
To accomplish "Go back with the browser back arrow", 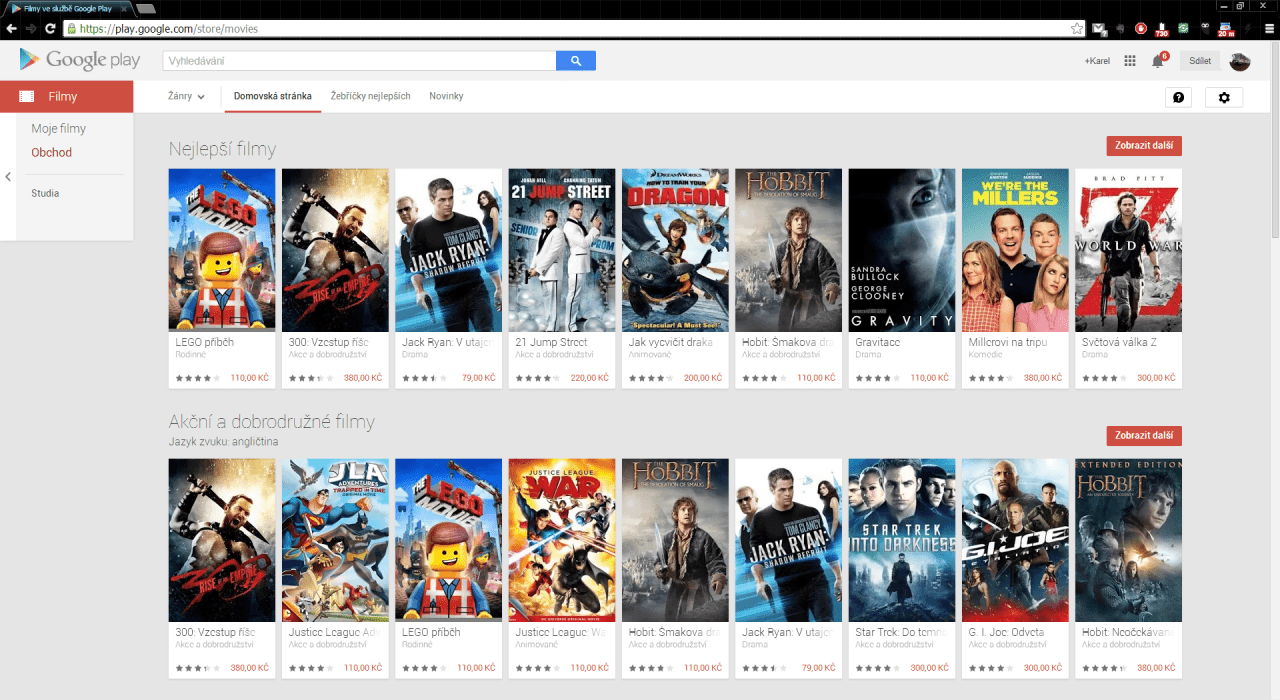I will pos(12,29).
